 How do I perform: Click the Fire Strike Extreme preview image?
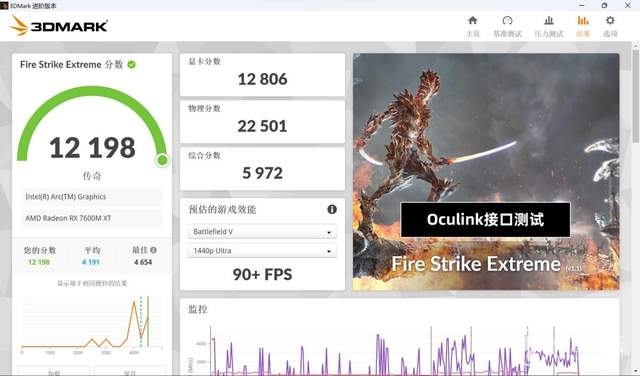click(x=486, y=172)
